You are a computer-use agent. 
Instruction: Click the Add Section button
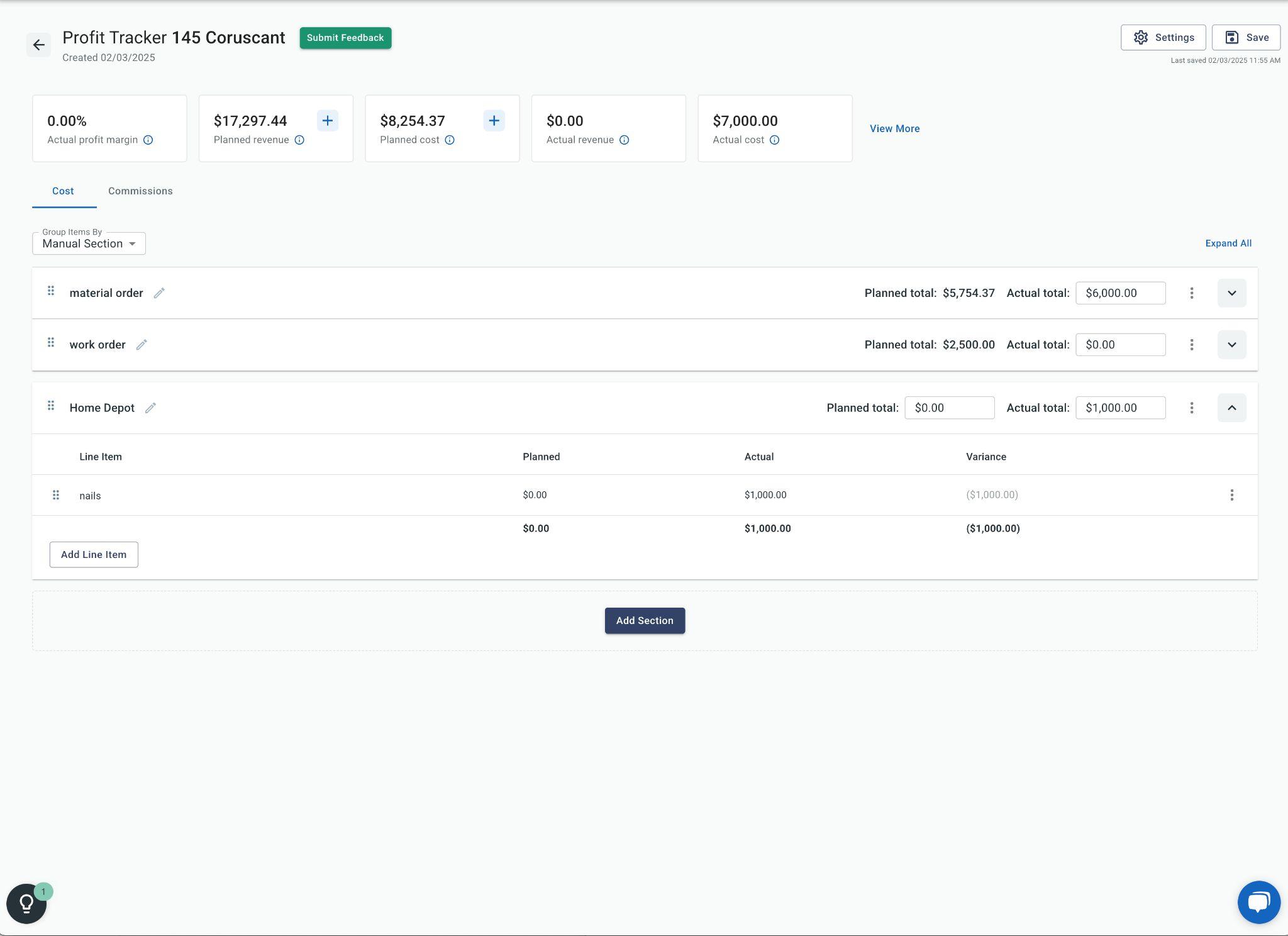(645, 621)
